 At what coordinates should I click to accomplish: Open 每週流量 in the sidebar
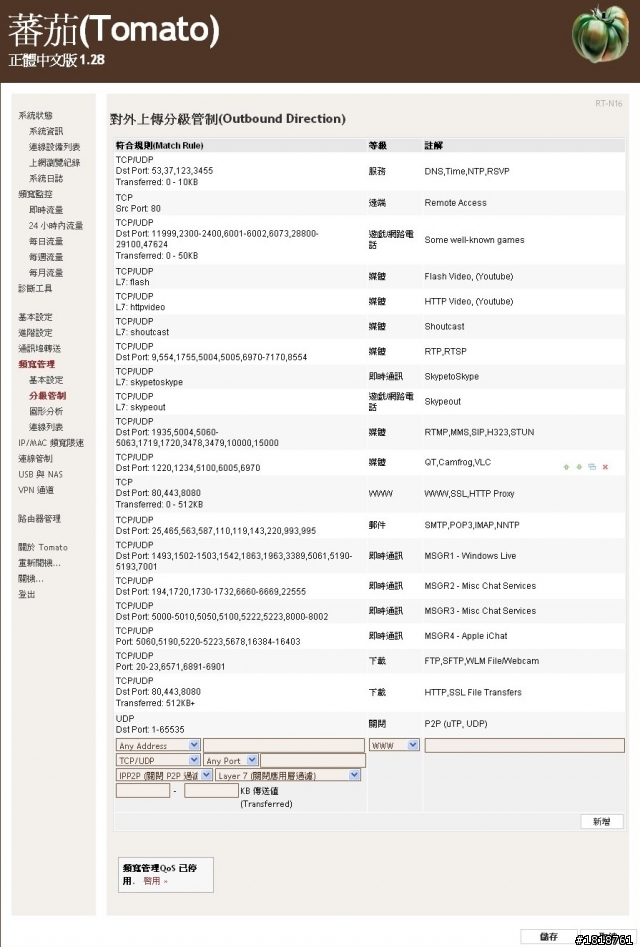46,256
